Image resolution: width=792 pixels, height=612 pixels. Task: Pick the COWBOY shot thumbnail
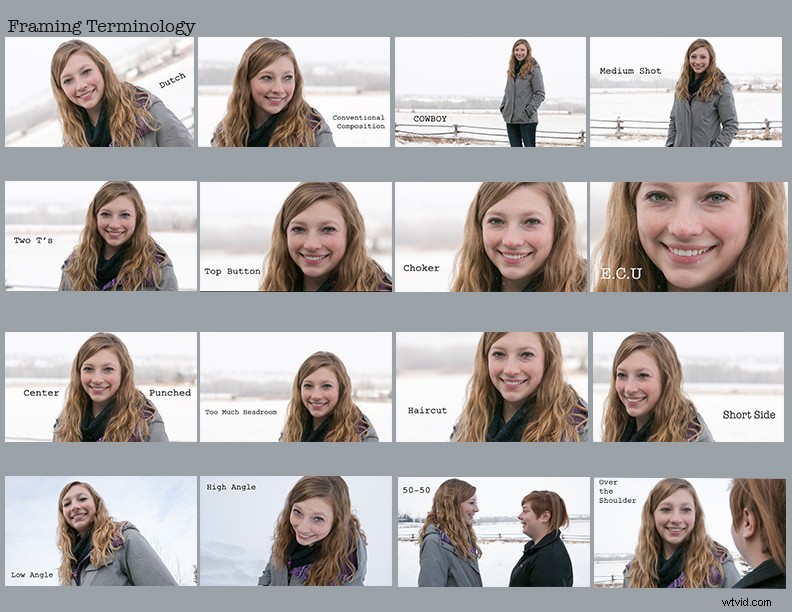pos(490,92)
